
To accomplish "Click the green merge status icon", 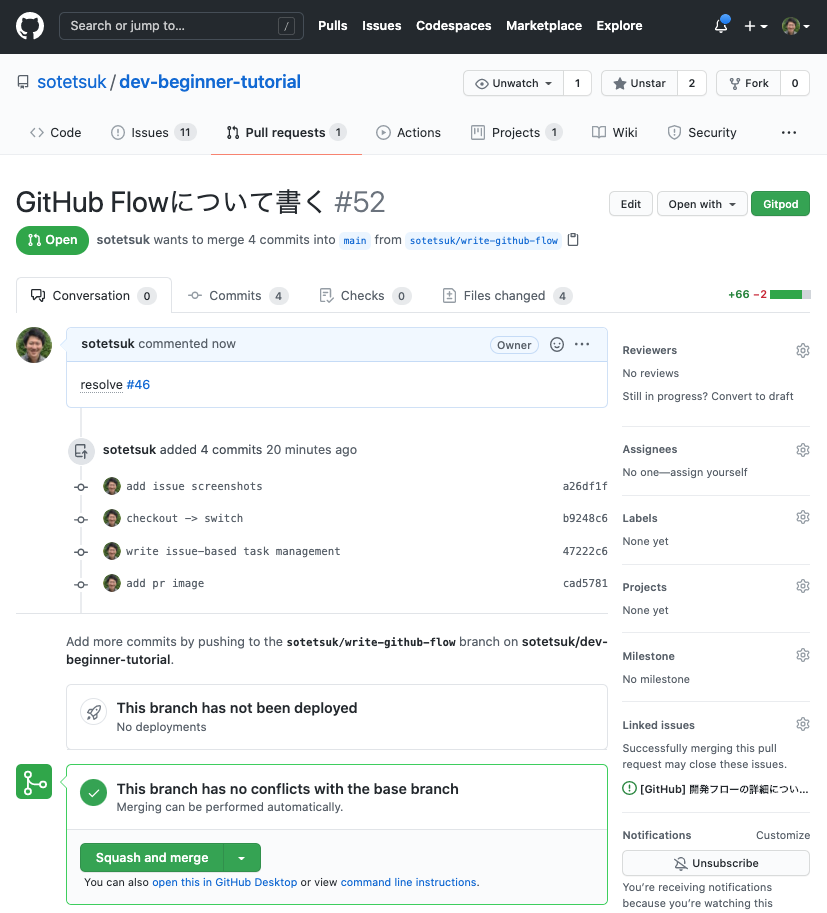I will click(x=34, y=781).
